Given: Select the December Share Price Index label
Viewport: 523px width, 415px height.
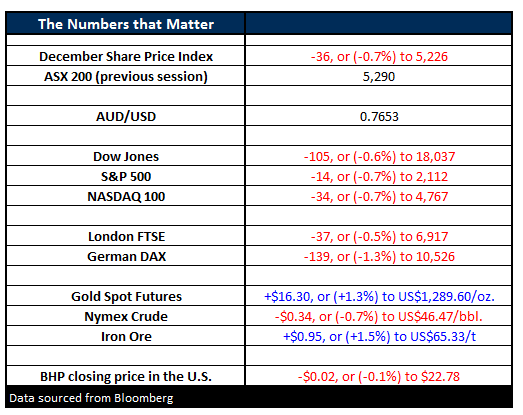Looking at the screenshot, I should tap(126, 56).
